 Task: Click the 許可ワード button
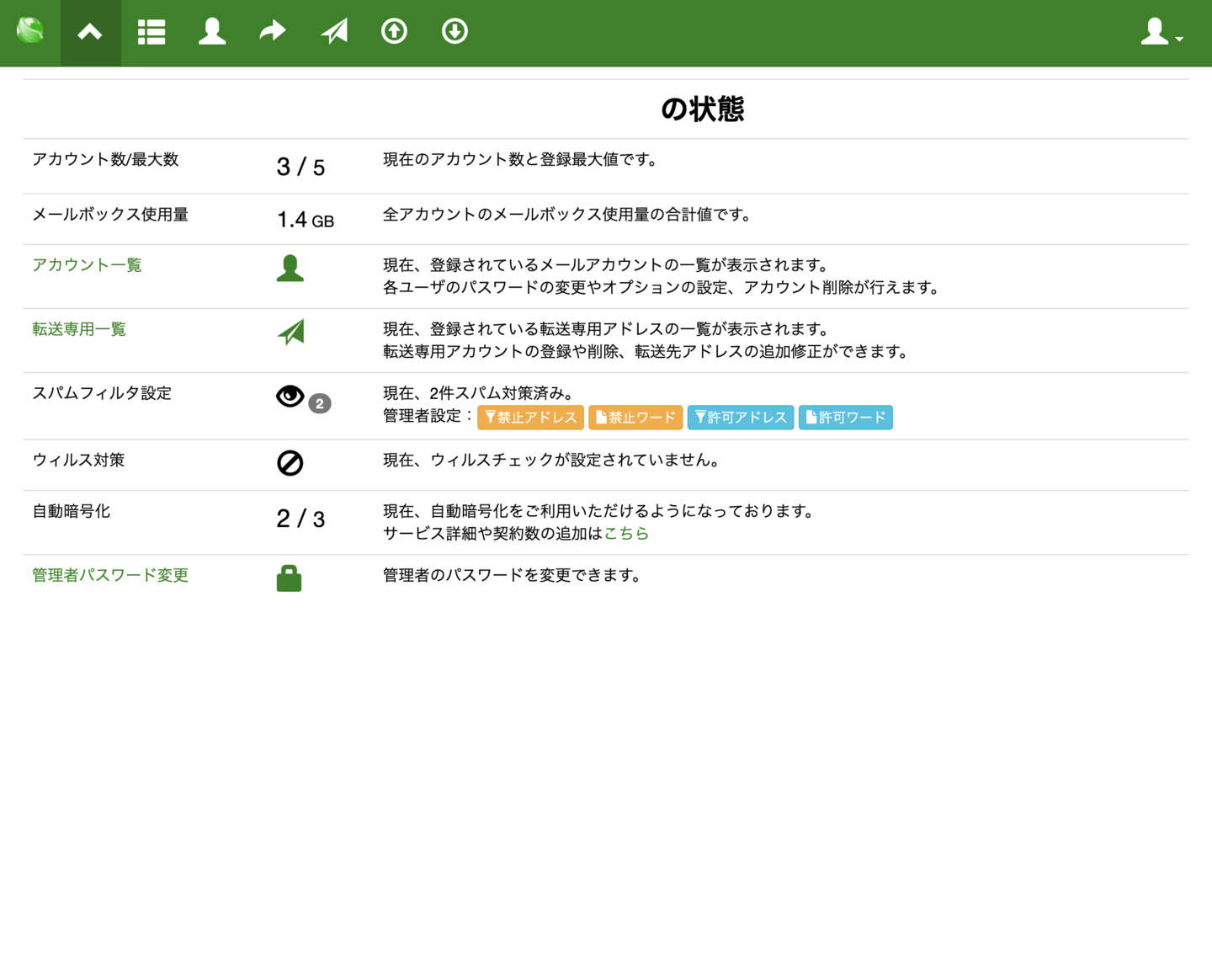point(845,418)
